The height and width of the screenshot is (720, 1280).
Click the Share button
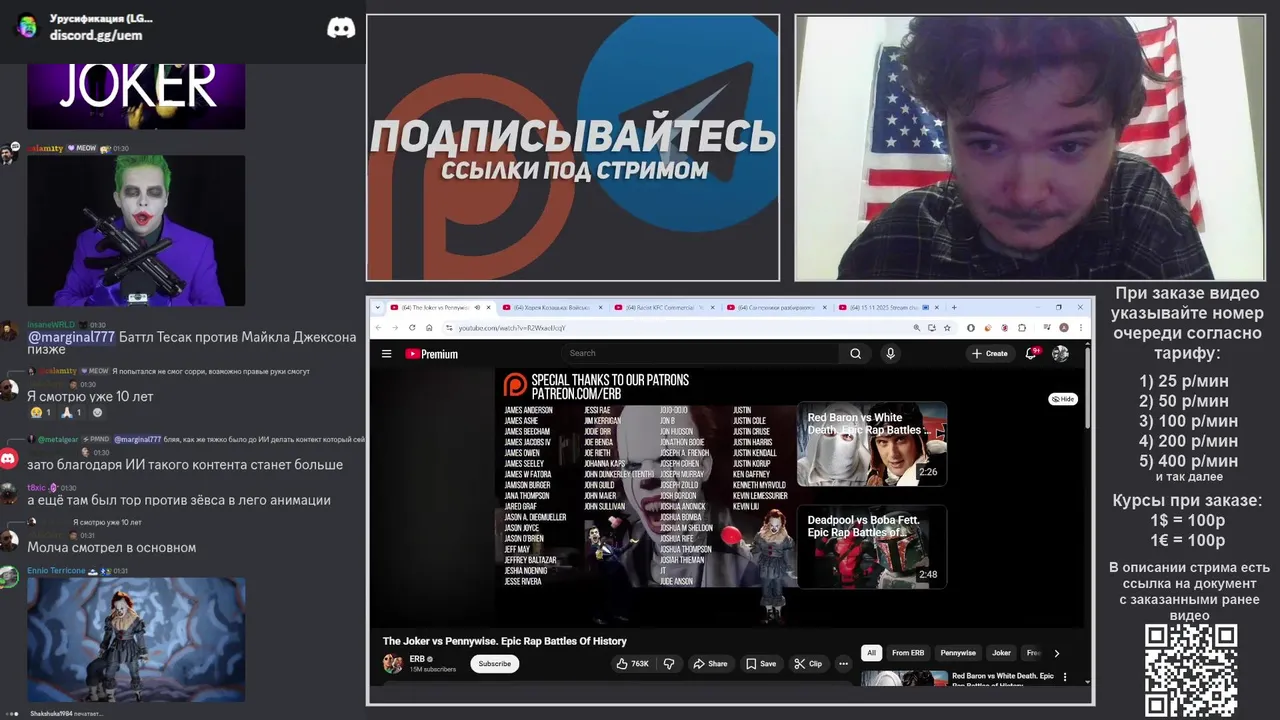click(x=709, y=663)
